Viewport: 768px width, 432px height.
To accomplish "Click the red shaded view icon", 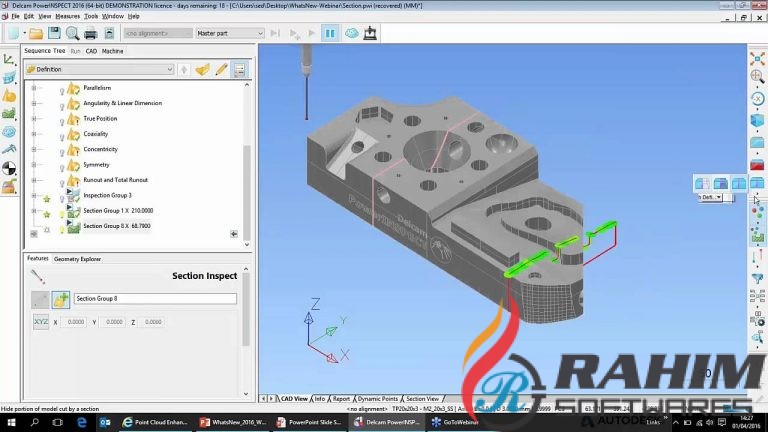I will click(x=757, y=165).
